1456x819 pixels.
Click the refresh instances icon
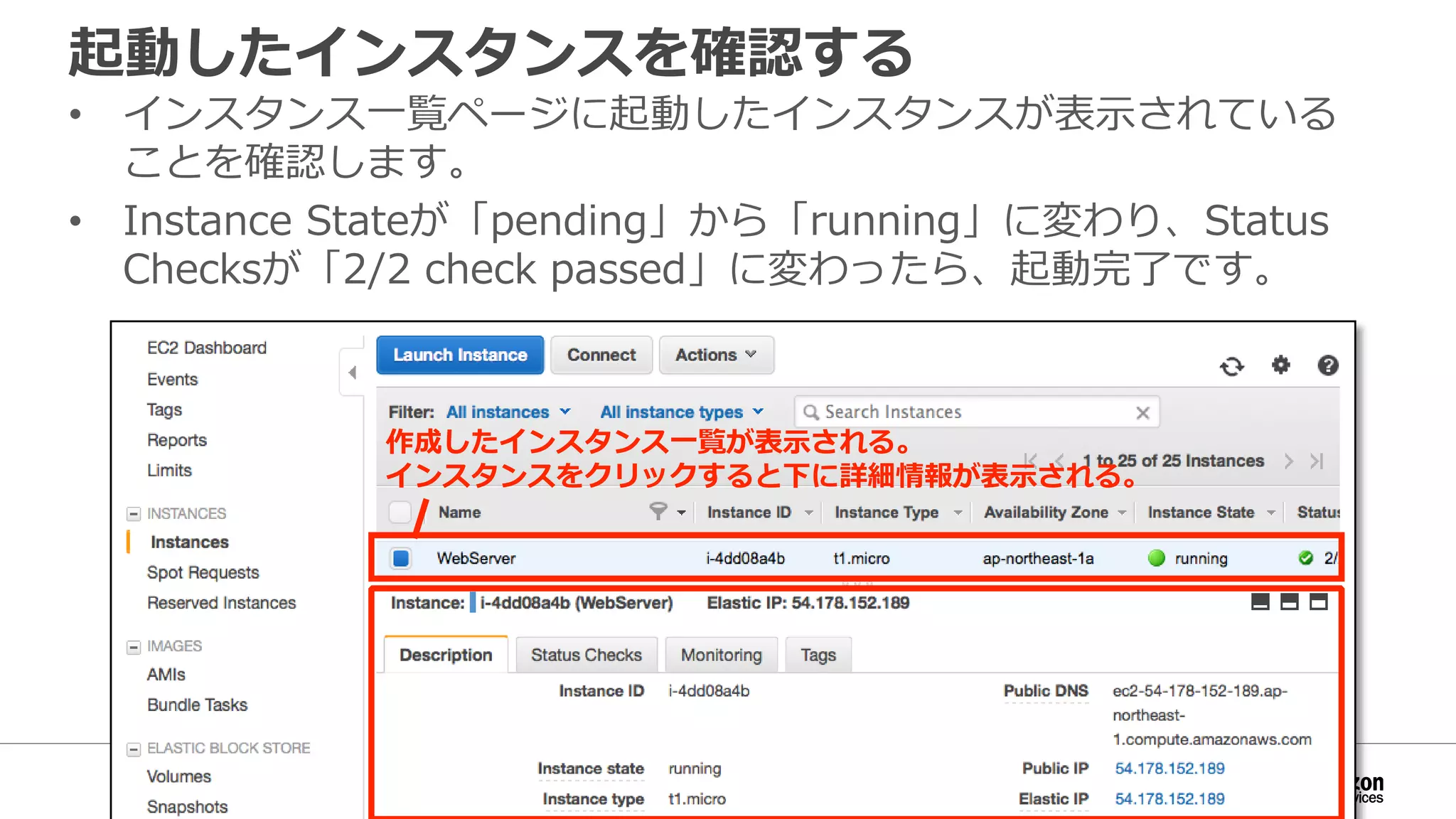tap(1231, 366)
